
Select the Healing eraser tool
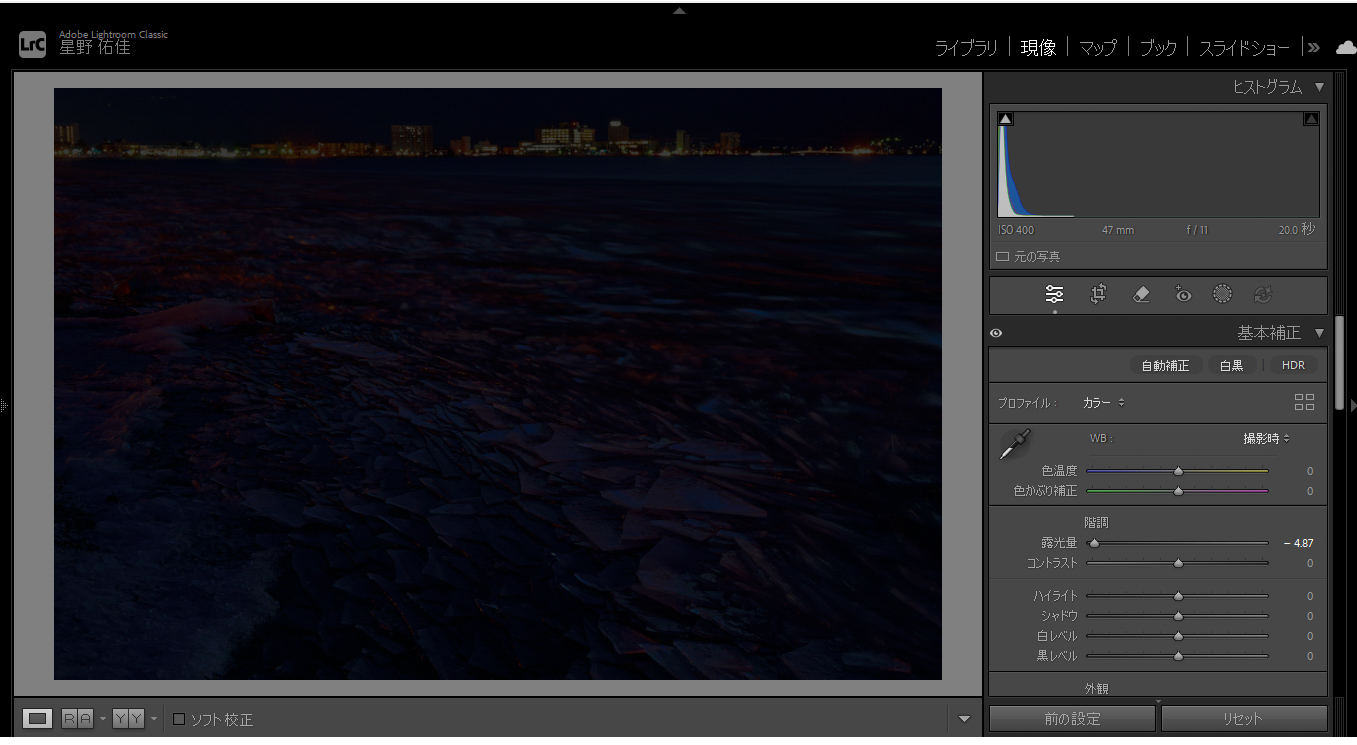point(1141,294)
